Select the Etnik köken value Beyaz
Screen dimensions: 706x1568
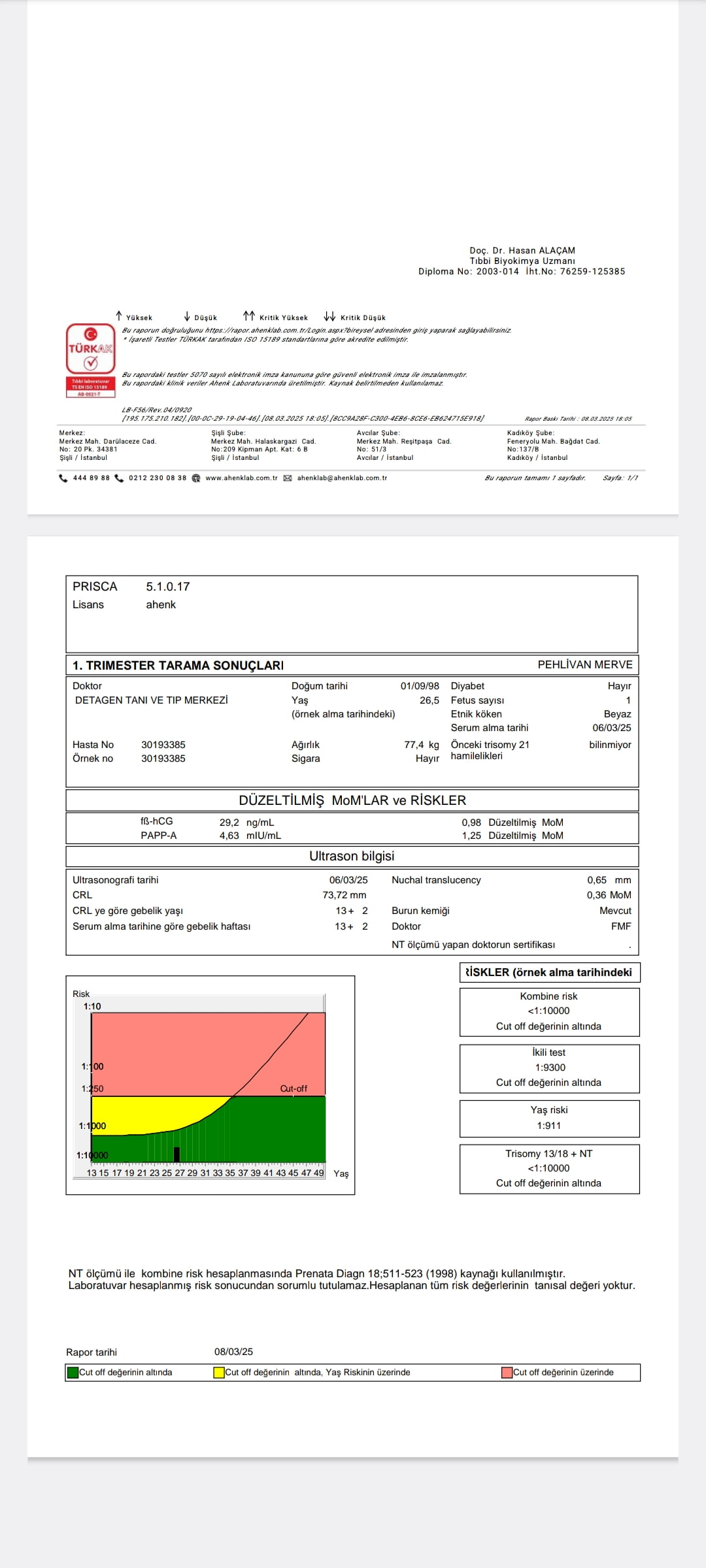tap(618, 714)
